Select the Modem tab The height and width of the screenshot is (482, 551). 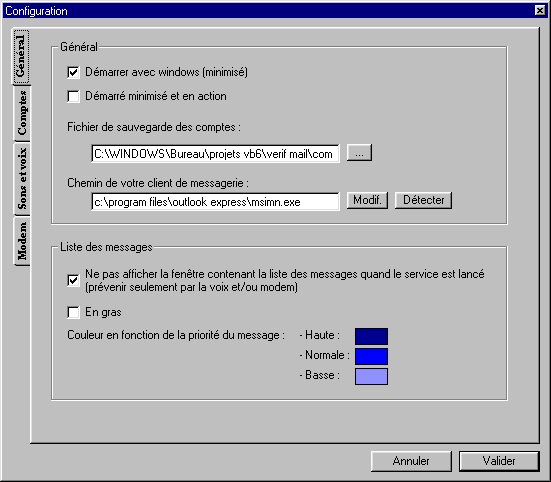21,241
